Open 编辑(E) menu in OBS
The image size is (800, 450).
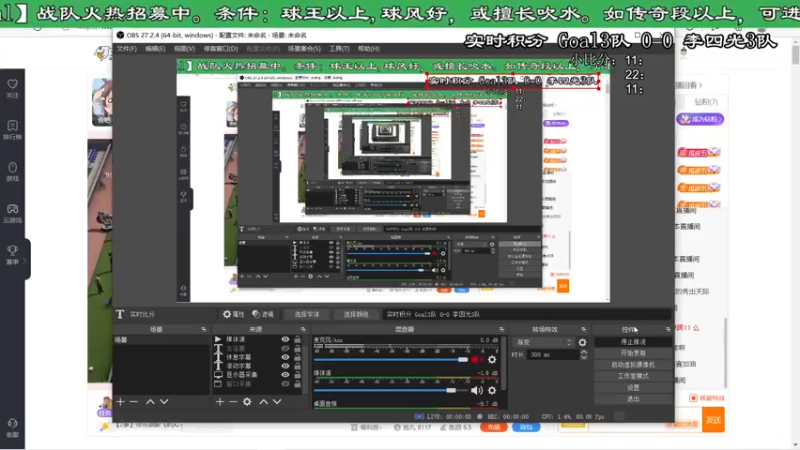[x=155, y=48]
